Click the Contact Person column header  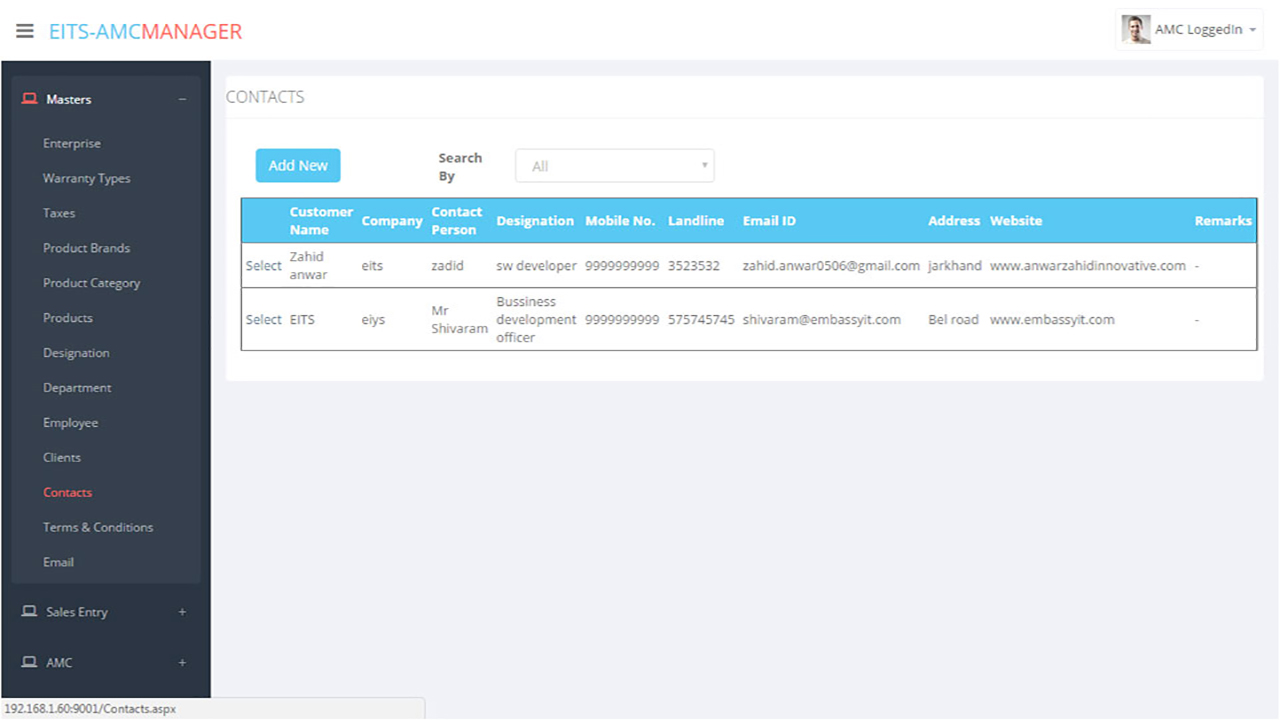coord(457,221)
